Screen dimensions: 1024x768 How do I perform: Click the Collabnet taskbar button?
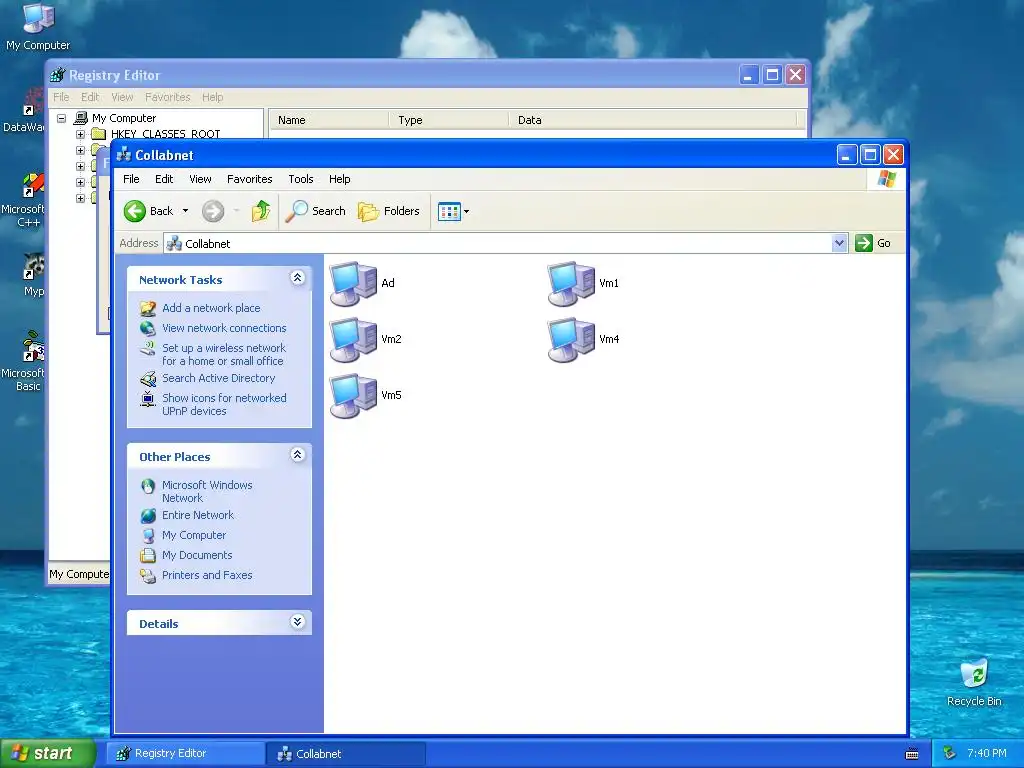pyautogui.click(x=347, y=754)
